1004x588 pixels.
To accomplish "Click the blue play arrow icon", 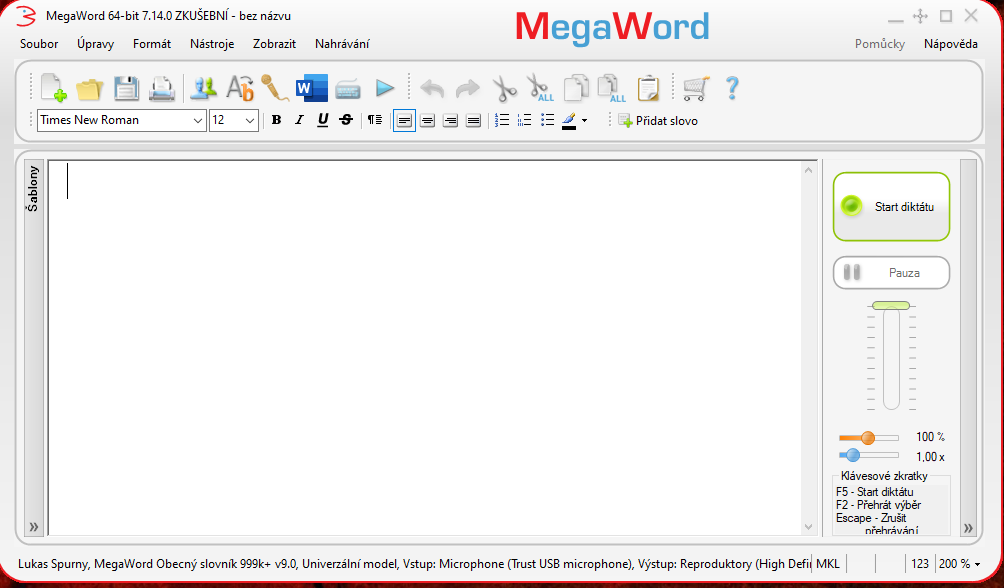I will [385, 89].
